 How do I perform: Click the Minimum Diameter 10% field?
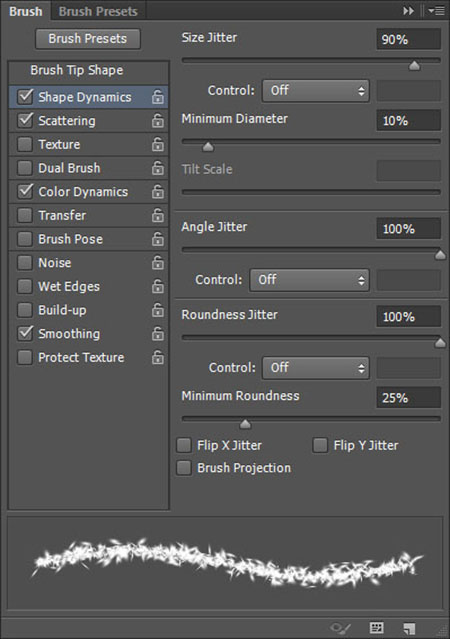click(x=408, y=120)
